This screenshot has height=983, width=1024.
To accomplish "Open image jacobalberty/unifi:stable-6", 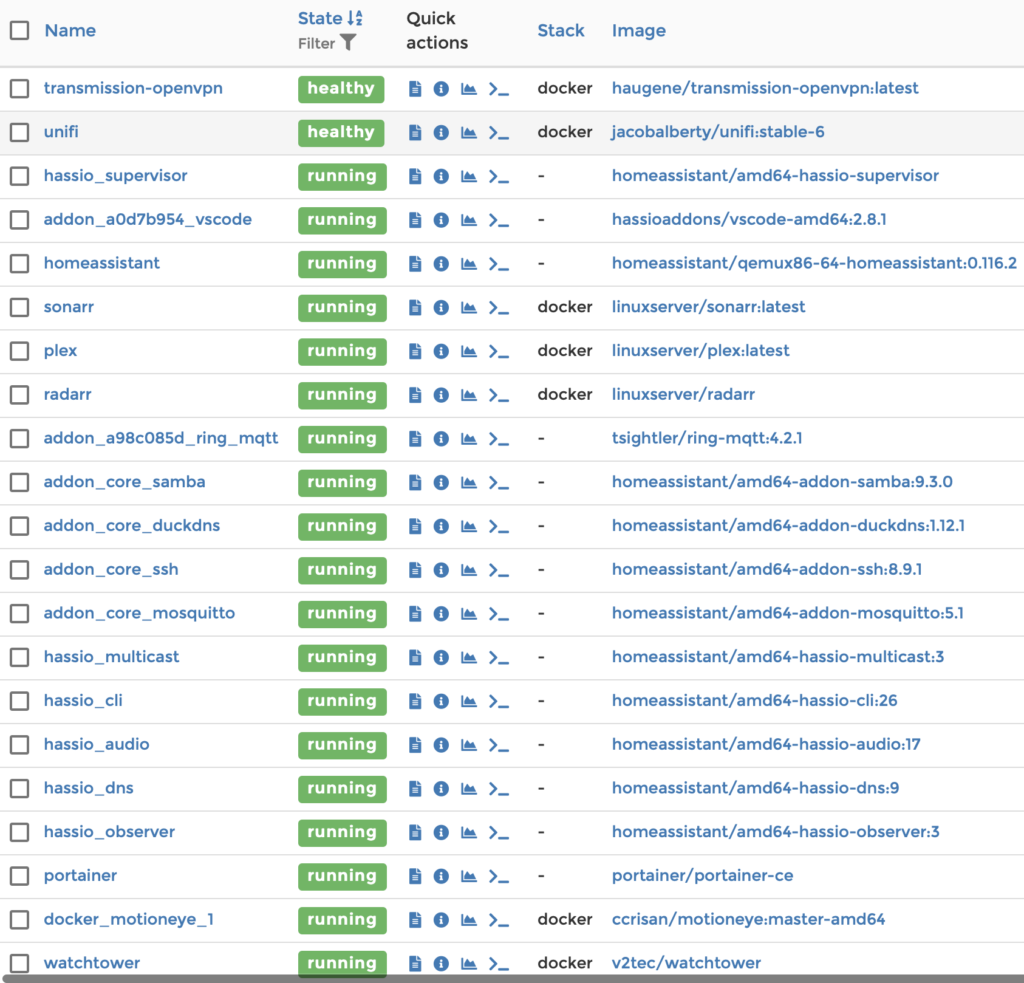I will [x=718, y=132].
